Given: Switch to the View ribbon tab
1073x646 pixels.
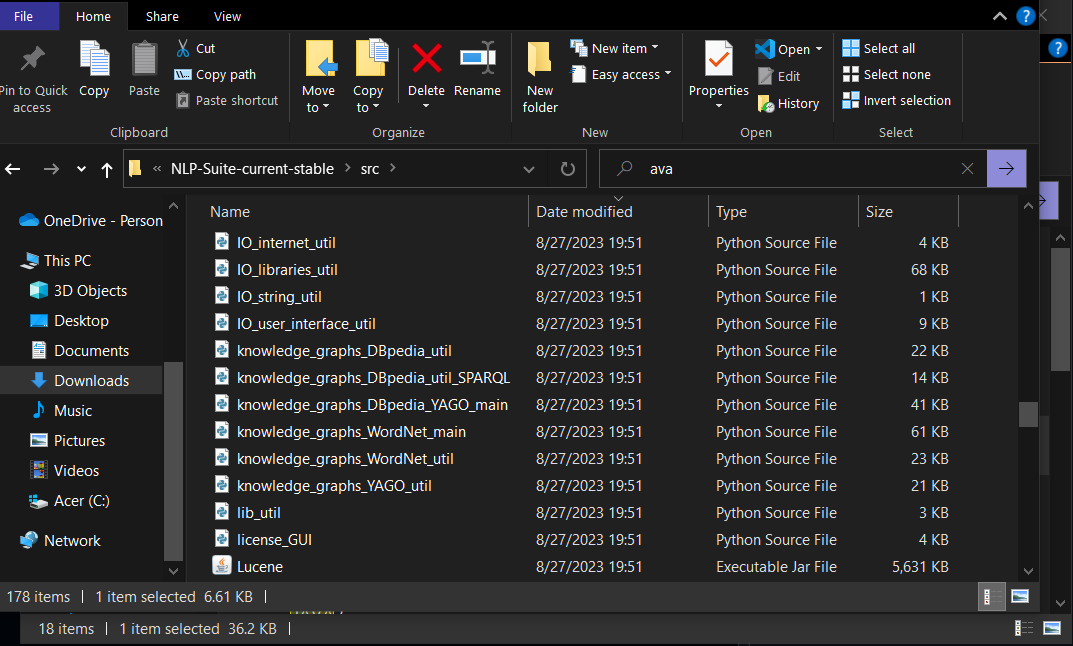Looking at the screenshot, I should point(227,16).
